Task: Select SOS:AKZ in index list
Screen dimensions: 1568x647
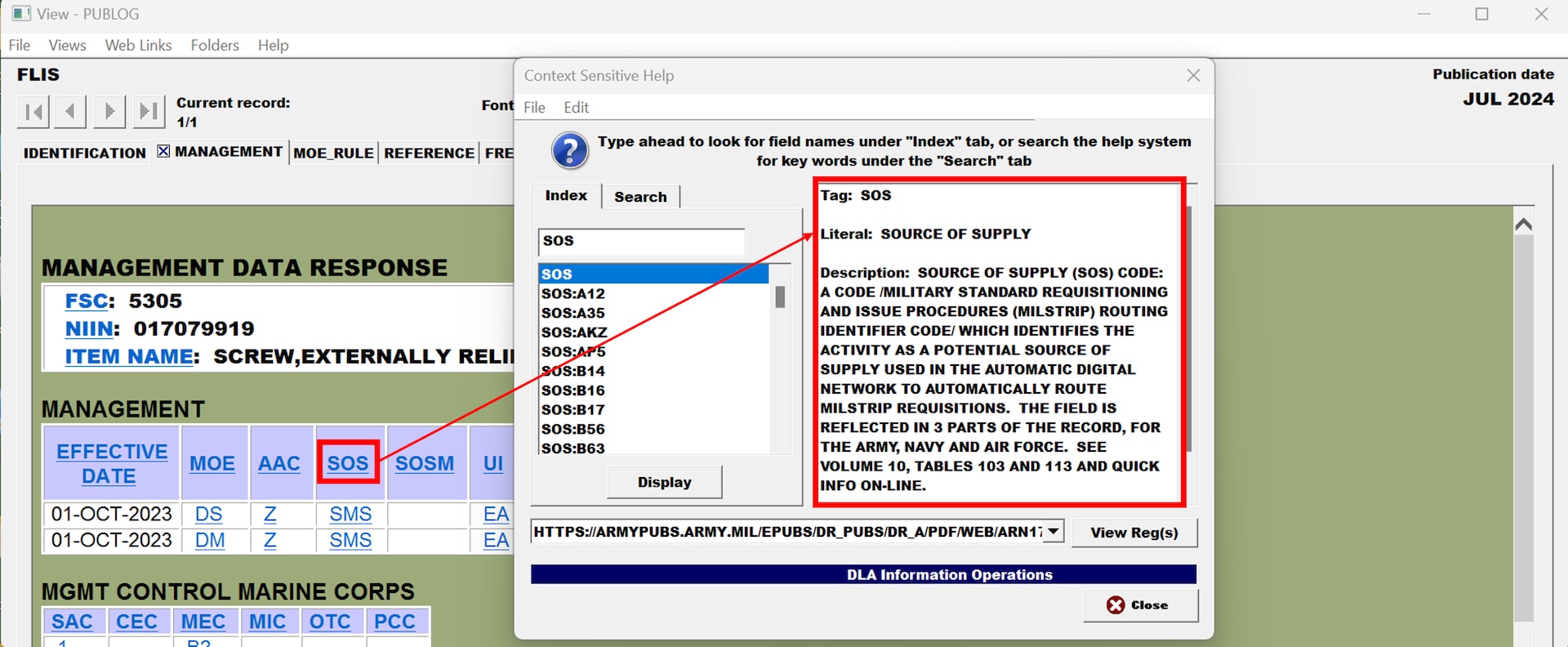Action: [653, 332]
